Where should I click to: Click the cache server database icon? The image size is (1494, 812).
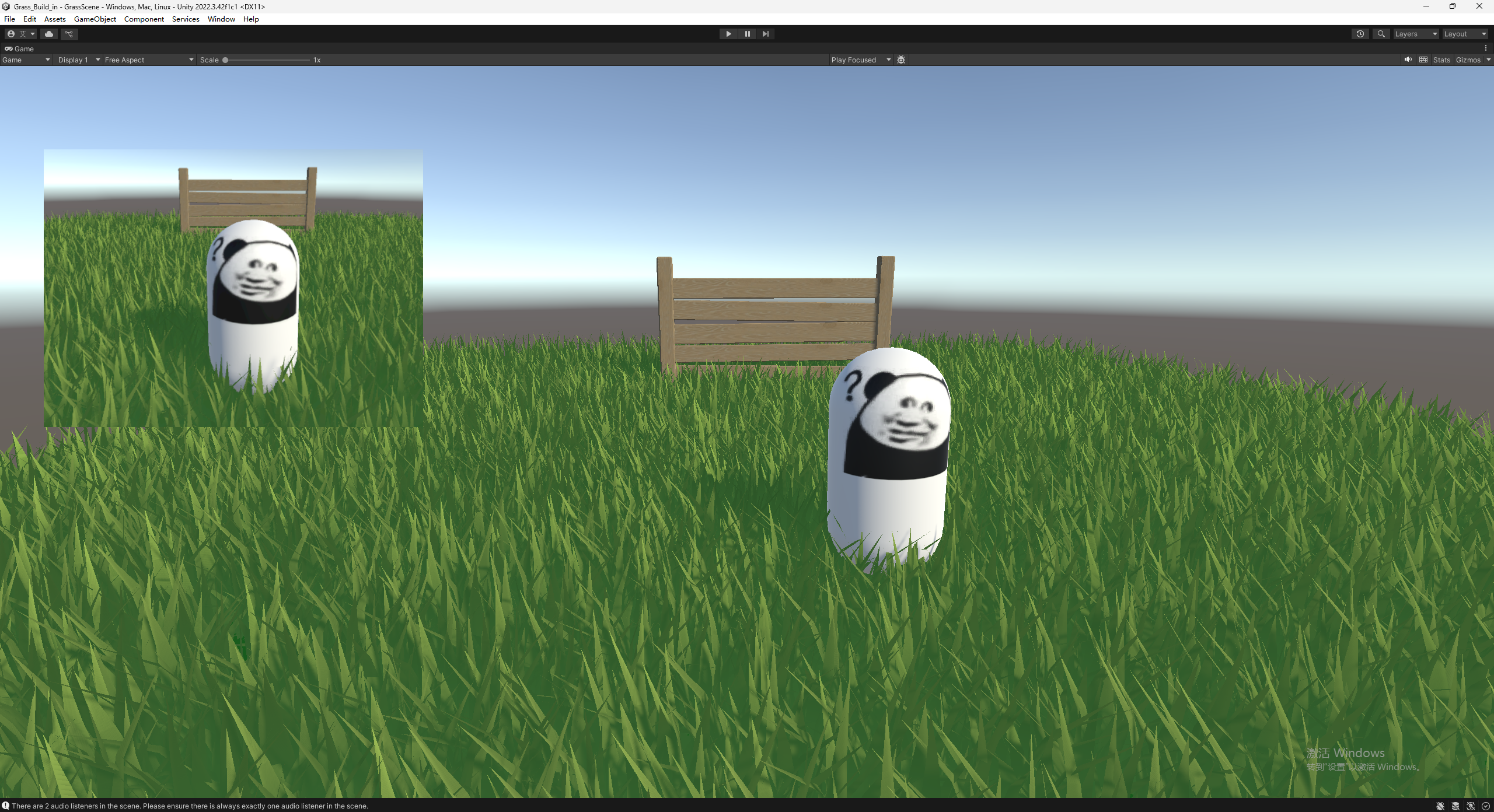click(x=1455, y=806)
